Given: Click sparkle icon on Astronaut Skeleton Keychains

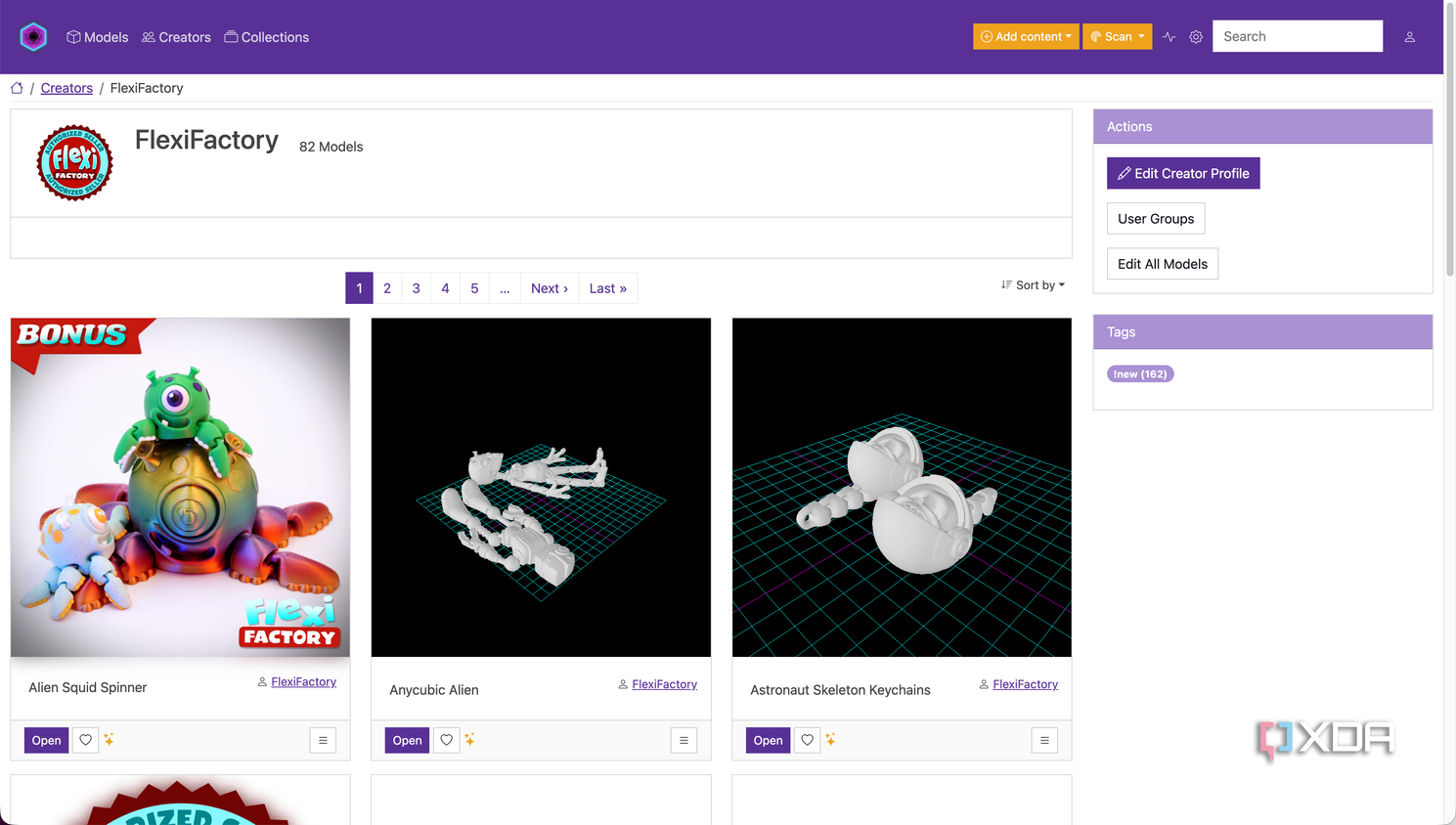Looking at the screenshot, I should tap(831, 740).
